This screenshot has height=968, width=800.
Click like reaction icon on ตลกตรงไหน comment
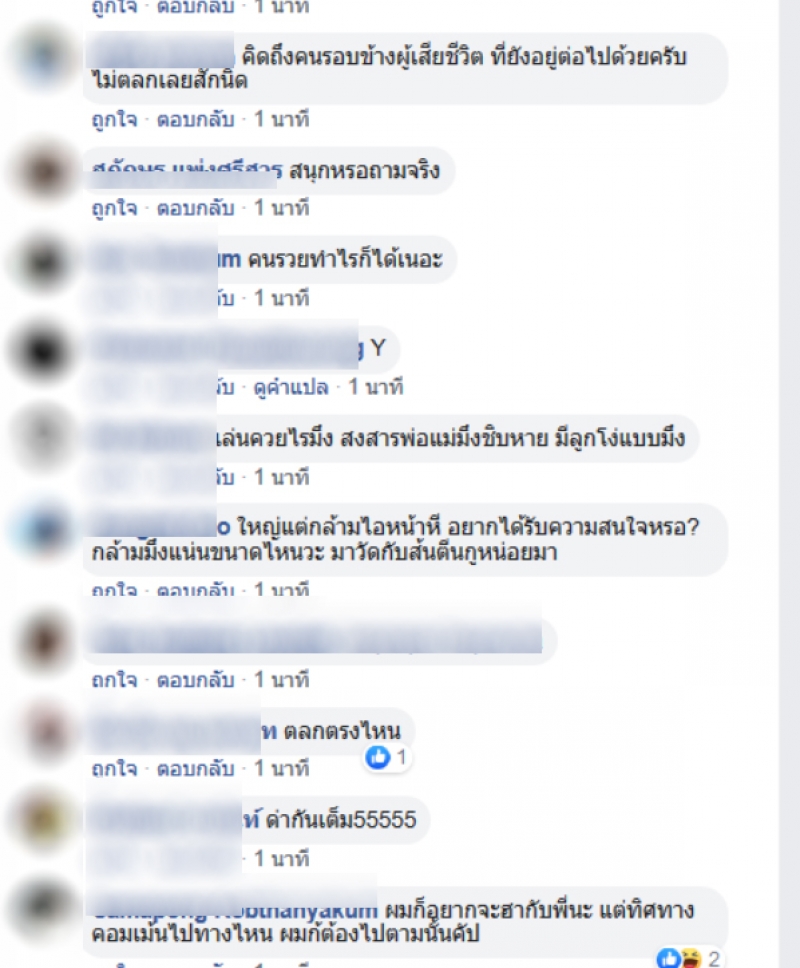point(378,757)
